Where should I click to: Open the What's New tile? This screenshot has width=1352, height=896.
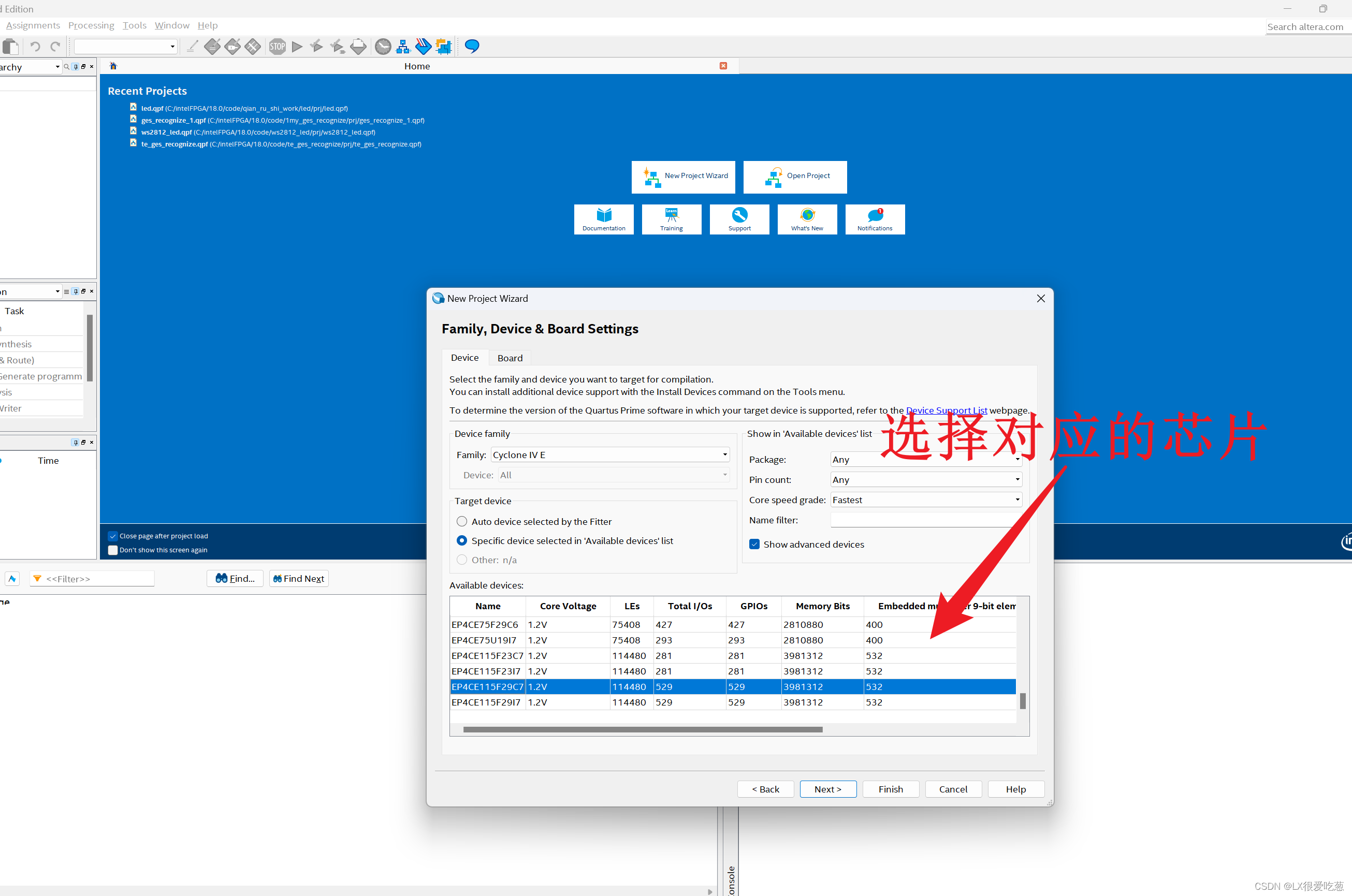pos(807,219)
